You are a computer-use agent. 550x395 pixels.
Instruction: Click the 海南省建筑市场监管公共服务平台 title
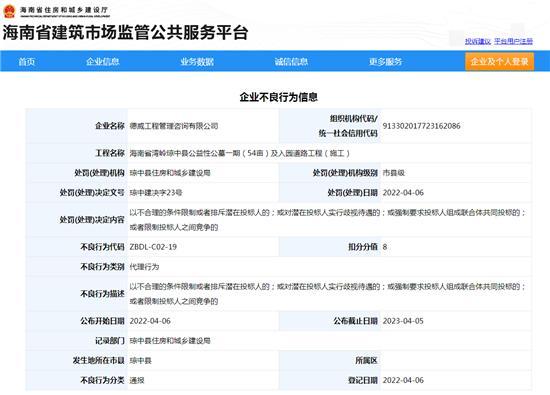coord(126,33)
